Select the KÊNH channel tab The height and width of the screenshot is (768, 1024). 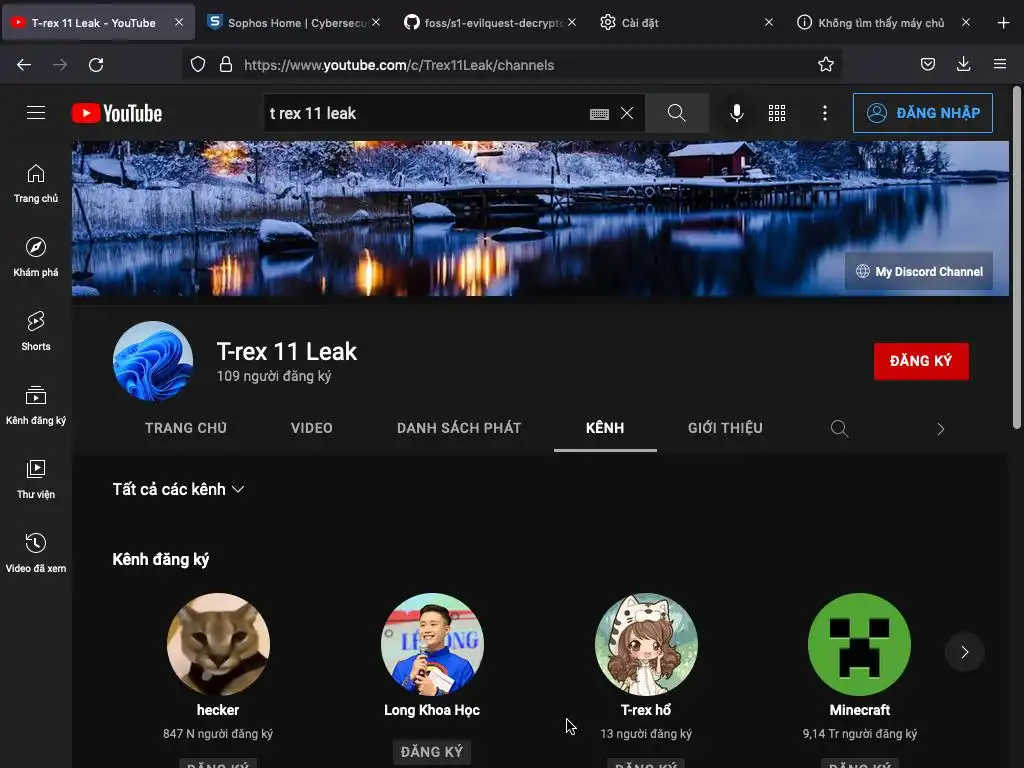click(605, 428)
